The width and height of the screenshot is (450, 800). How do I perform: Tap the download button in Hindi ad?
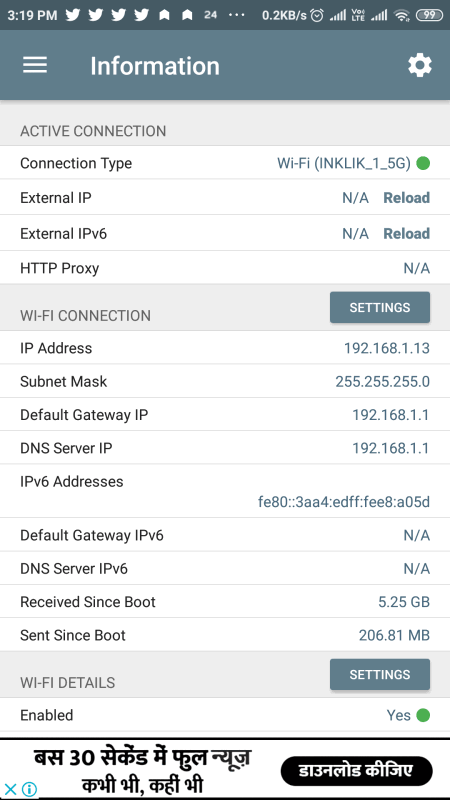357,770
